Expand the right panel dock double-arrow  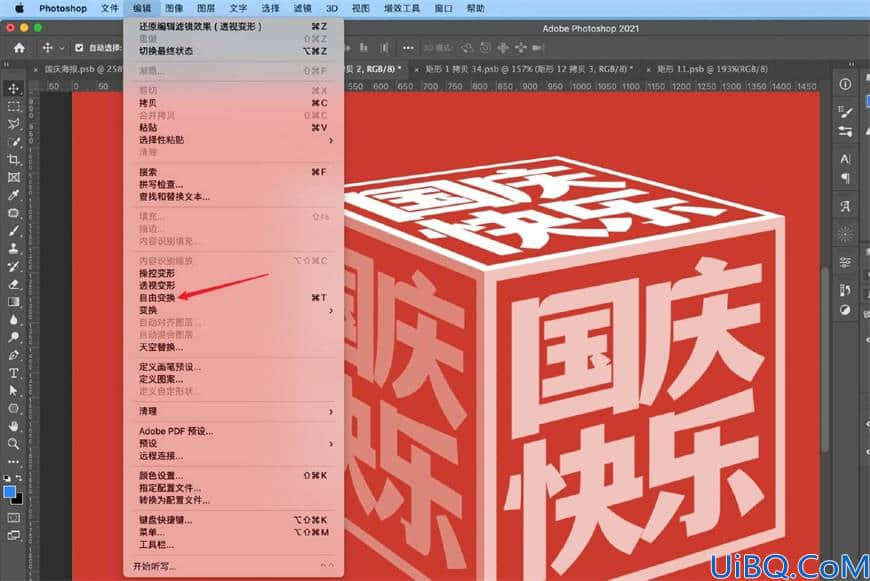tap(851, 64)
